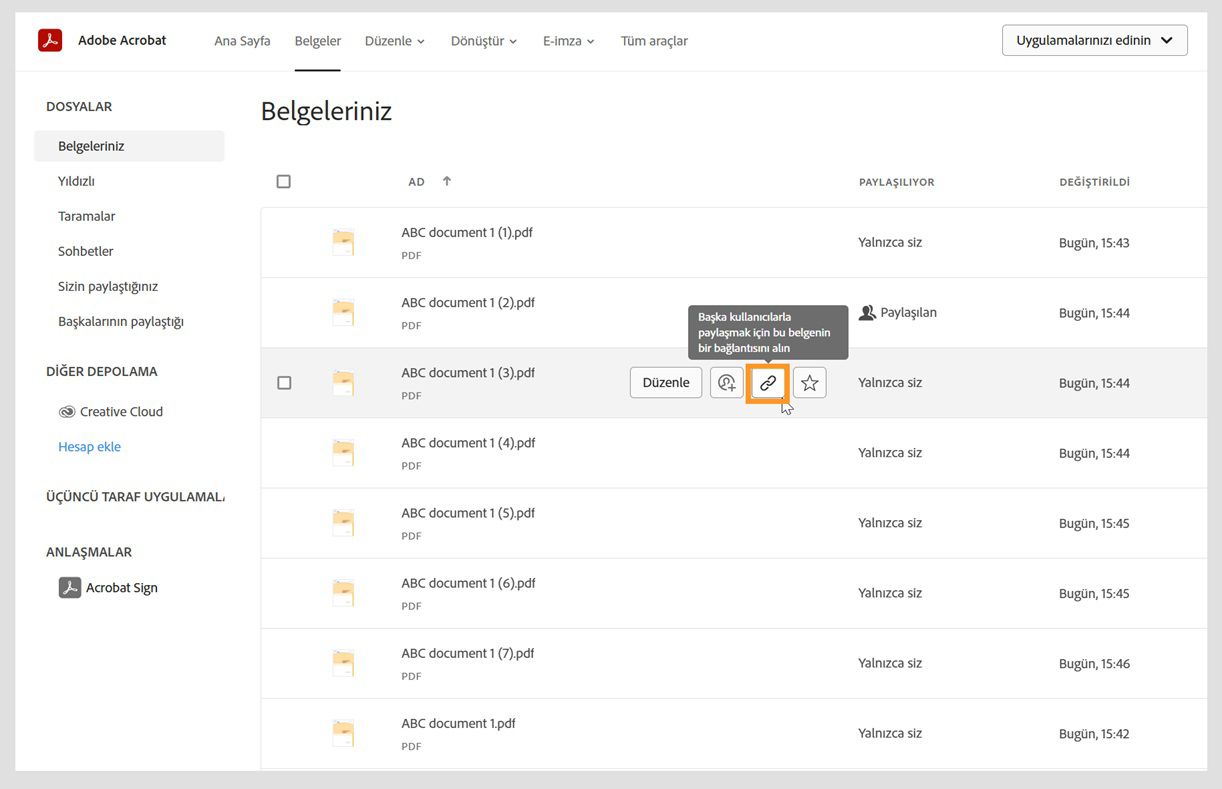Open the Dönüştür dropdown menu
Screen dimensions: 1222x789
484,41
